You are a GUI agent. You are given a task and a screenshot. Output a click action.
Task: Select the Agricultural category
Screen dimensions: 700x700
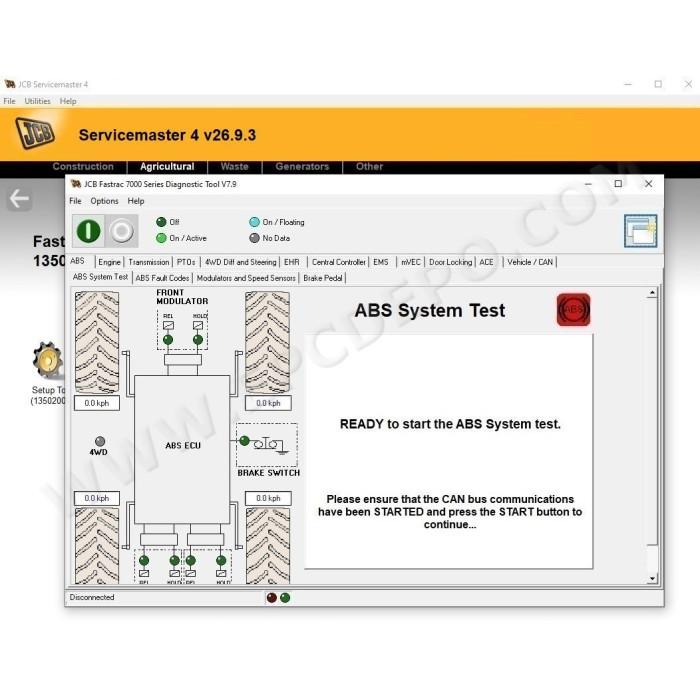[167, 167]
